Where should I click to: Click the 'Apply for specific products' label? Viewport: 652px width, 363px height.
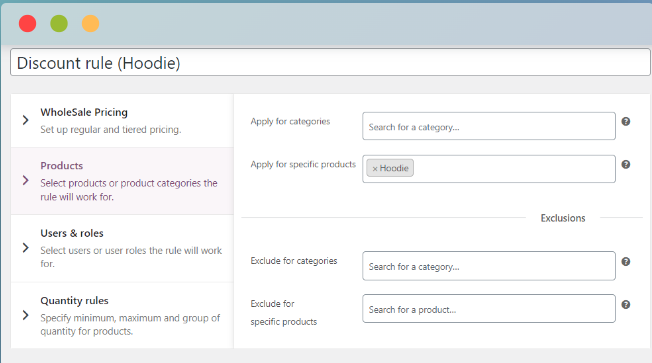click(x=303, y=164)
